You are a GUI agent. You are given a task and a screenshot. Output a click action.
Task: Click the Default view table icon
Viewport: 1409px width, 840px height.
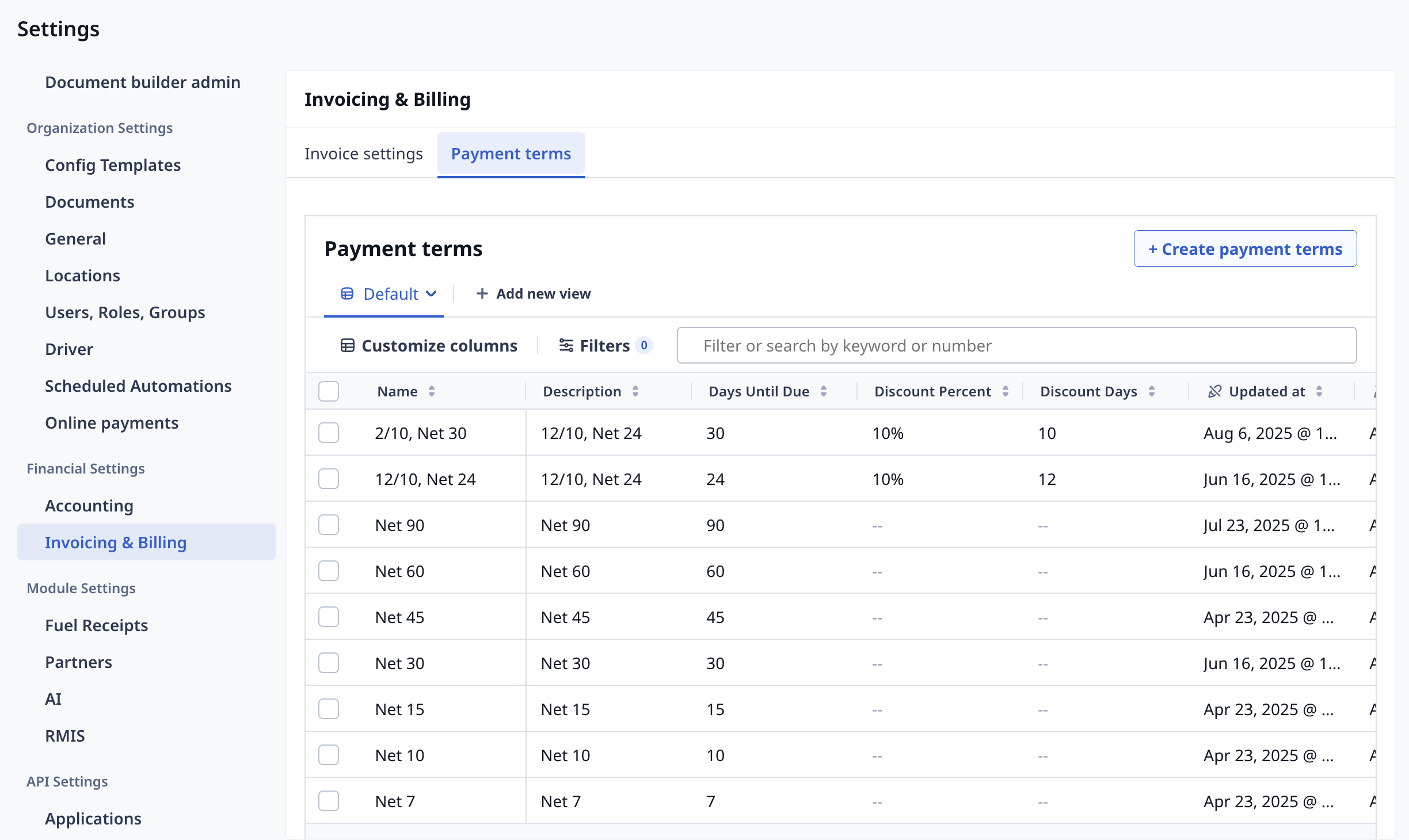pyautogui.click(x=347, y=294)
